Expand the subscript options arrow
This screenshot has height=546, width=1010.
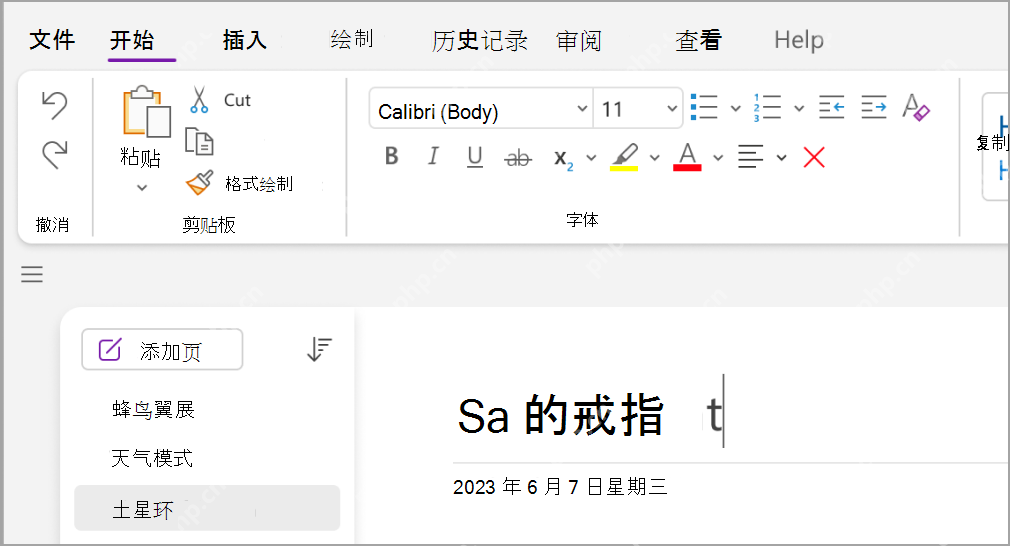click(591, 157)
